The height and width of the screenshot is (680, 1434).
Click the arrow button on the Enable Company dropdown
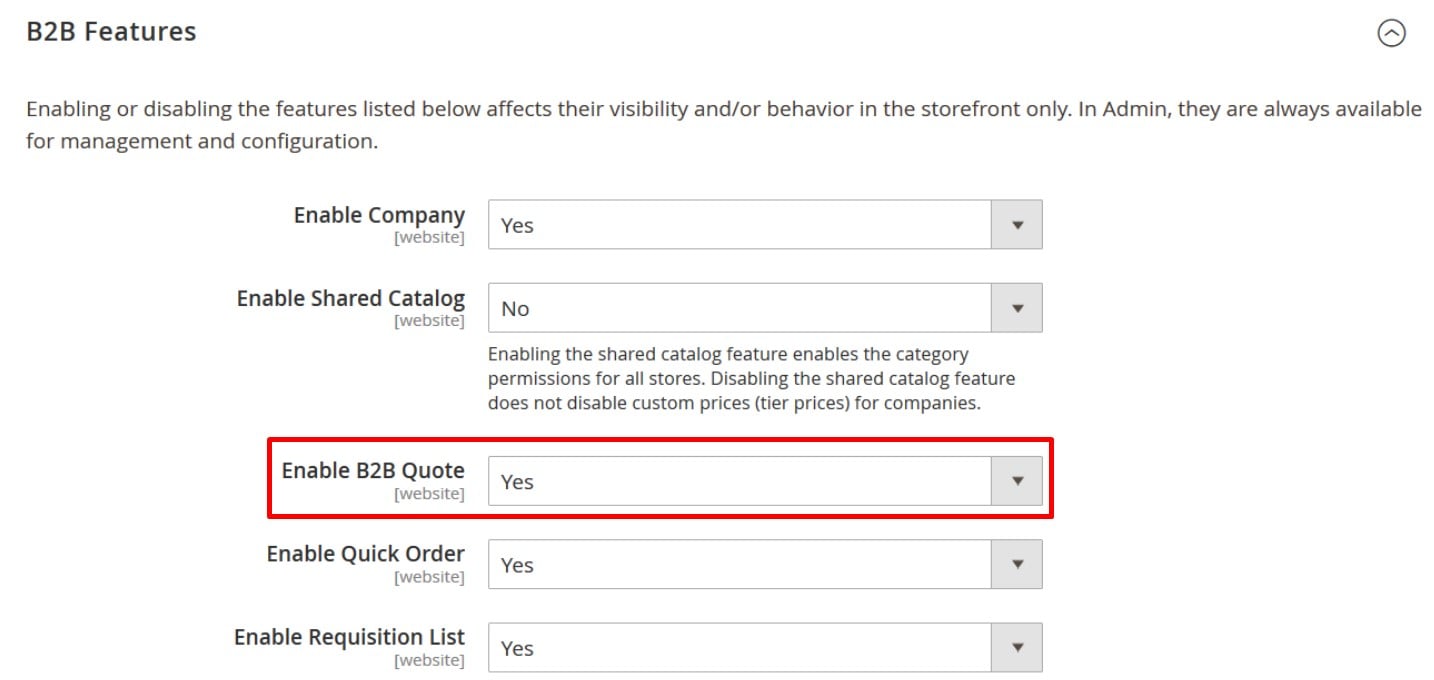(x=1017, y=225)
